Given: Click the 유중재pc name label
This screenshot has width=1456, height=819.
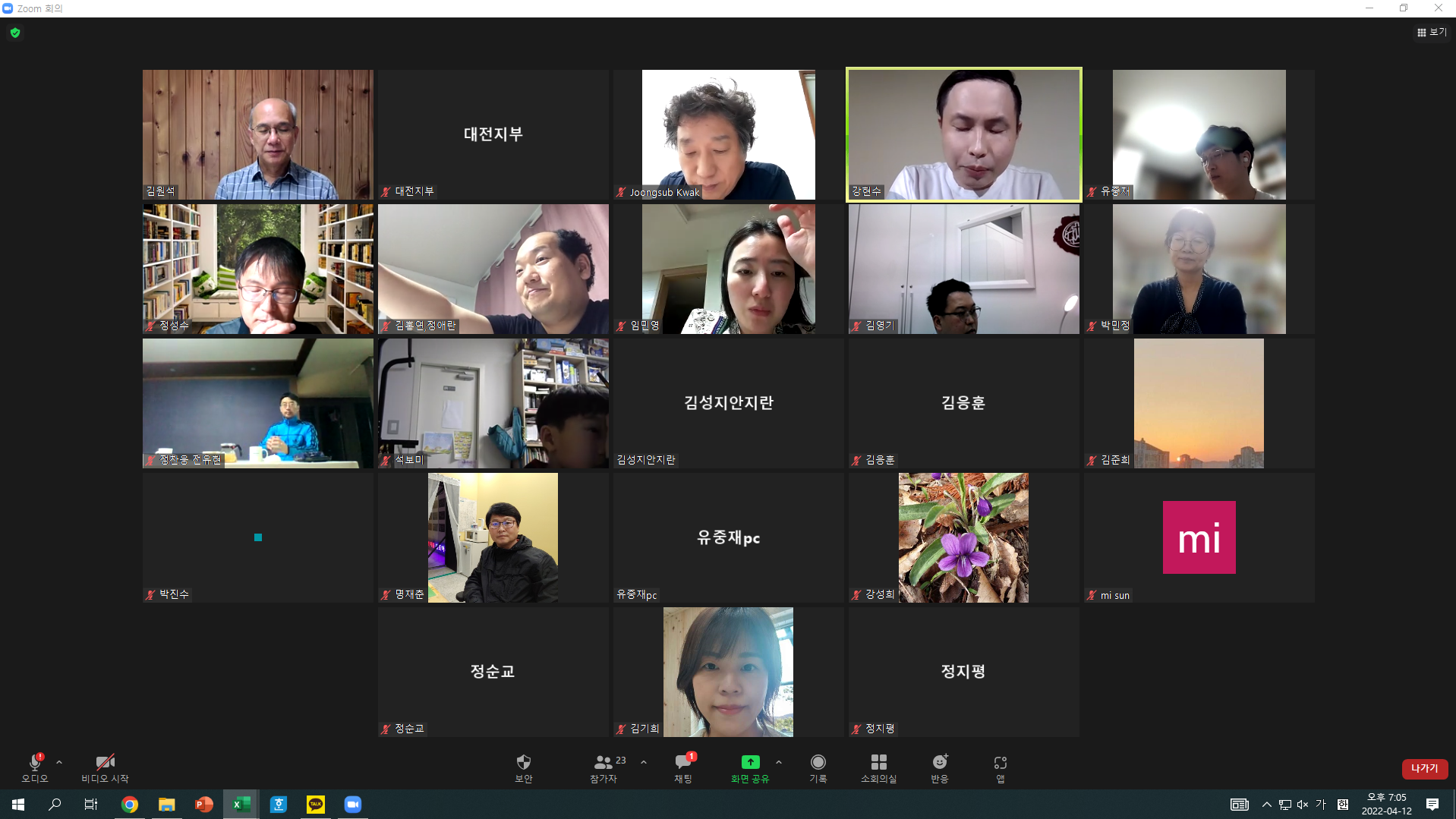Looking at the screenshot, I should tap(637, 594).
